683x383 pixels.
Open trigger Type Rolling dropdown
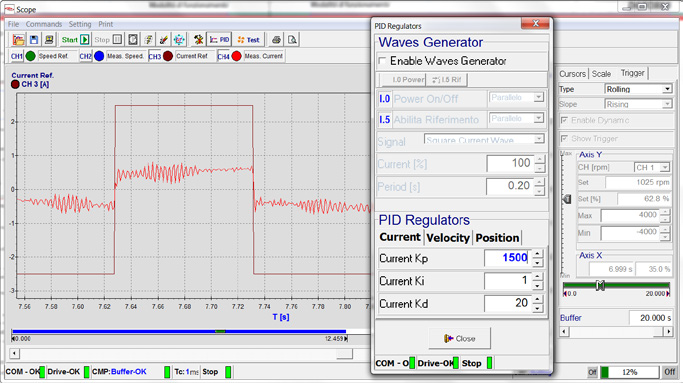point(638,89)
